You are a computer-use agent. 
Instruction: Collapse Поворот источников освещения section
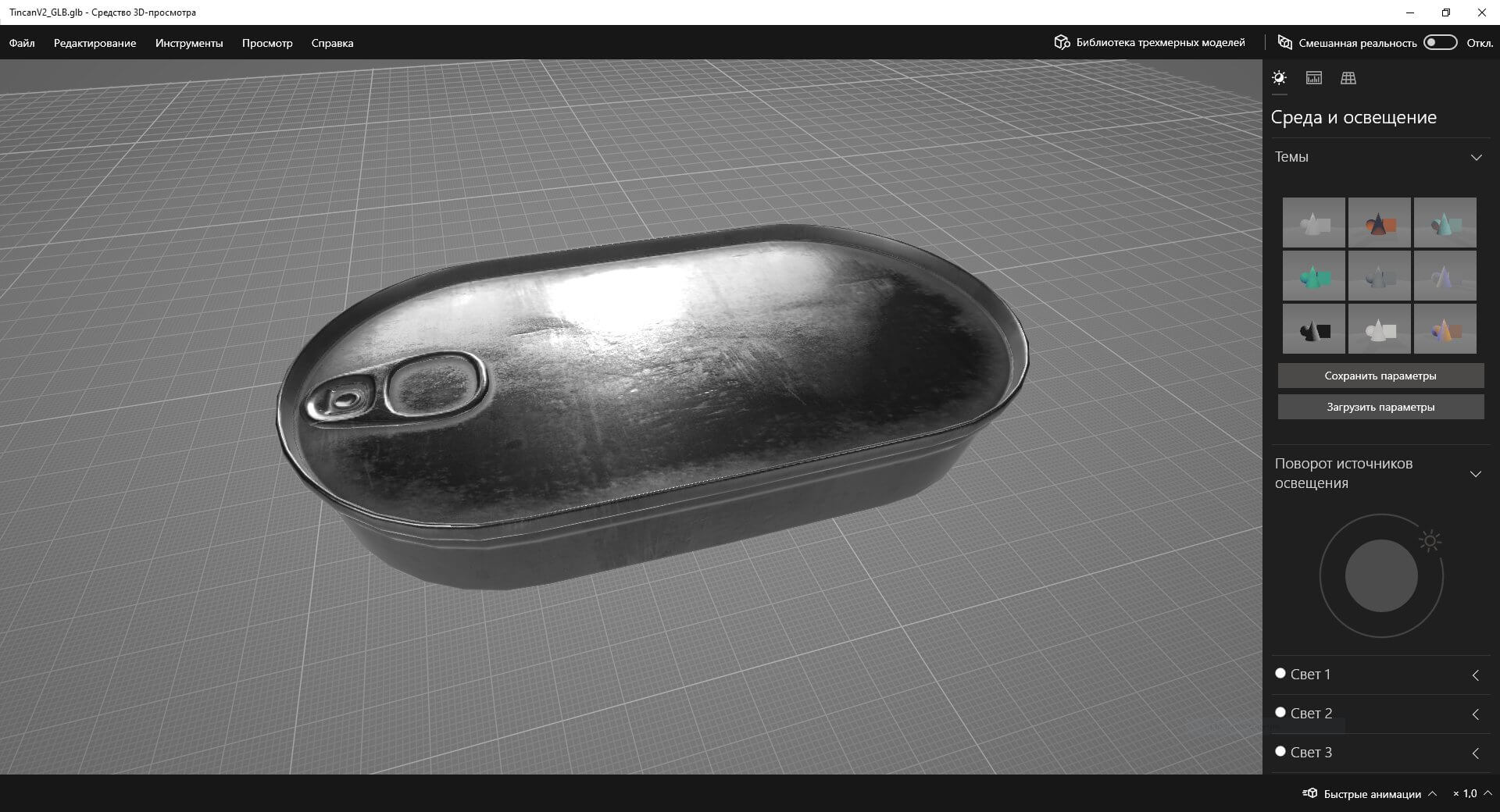[1476, 474]
